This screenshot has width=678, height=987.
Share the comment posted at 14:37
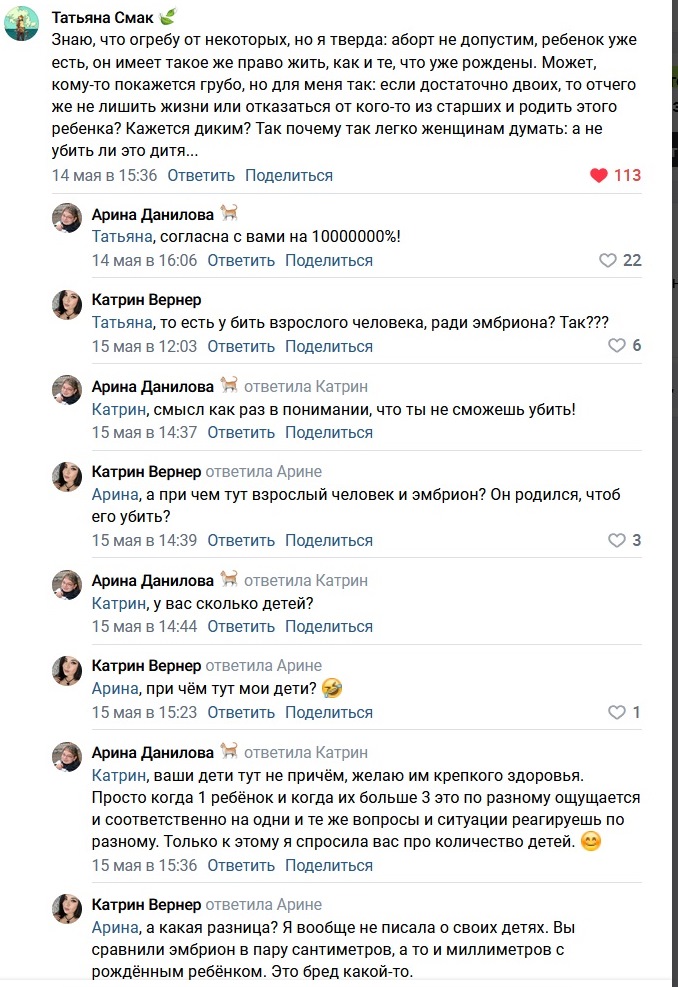pyautogui.click(x=328, y=432)
